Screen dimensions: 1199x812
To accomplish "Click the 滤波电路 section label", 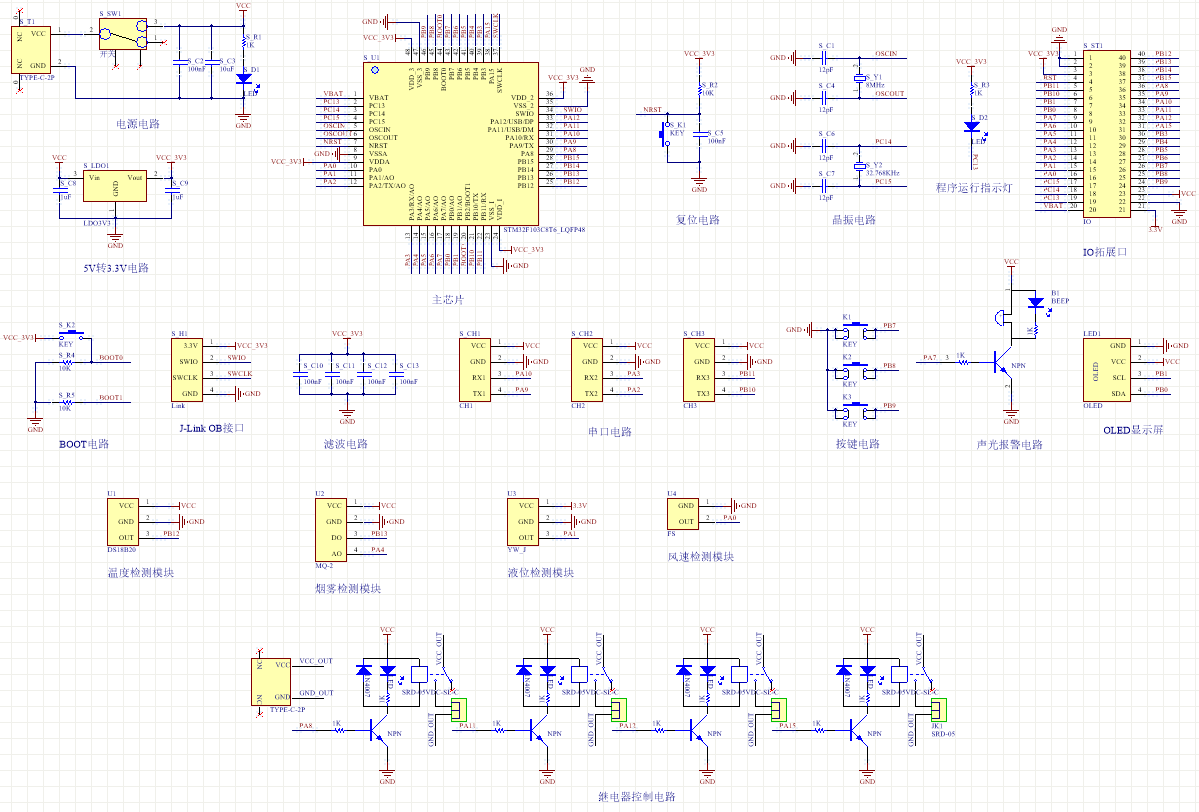I will click(346, 443).
